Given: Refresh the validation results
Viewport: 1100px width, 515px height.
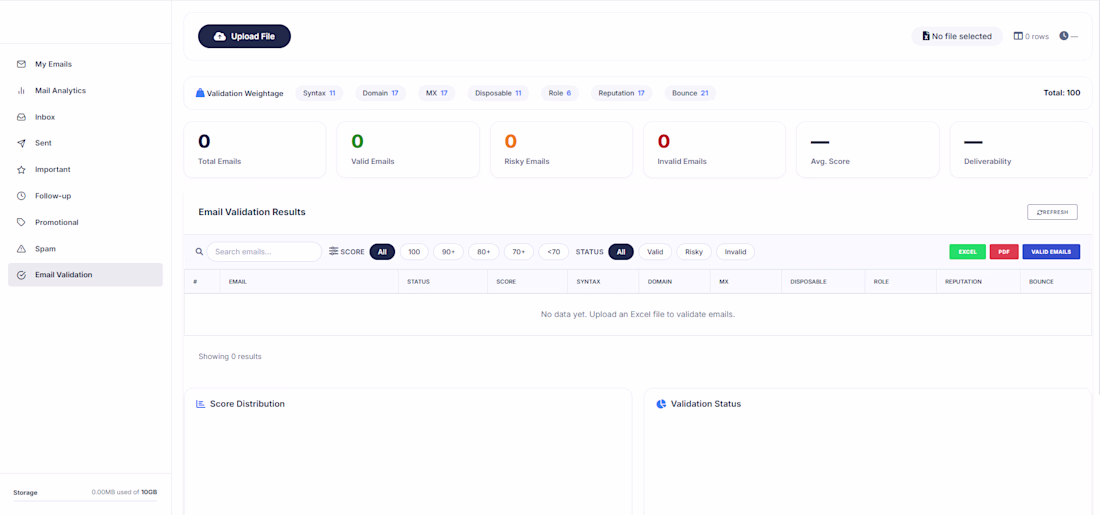Looking at the screenshot, I should tap(1052, 212).
